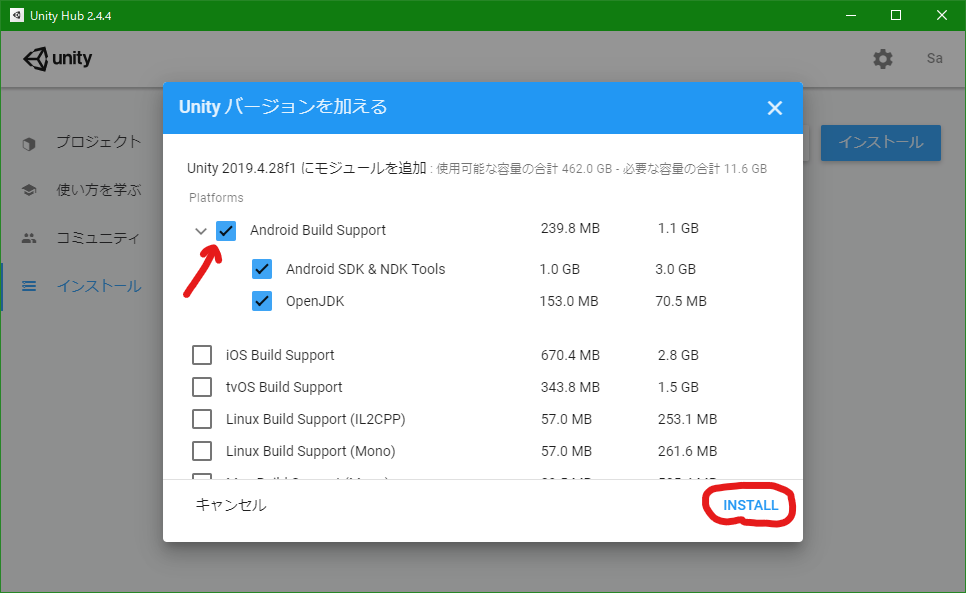Click the 670.4 MB iOS download size

[x=570, y=355]
